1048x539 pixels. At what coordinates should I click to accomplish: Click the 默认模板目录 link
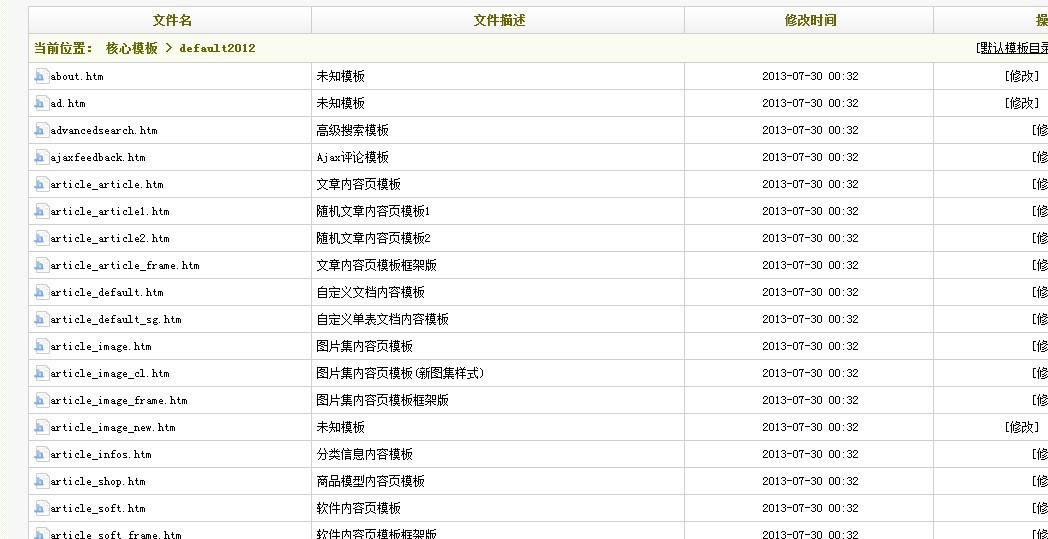[1013, 48]
